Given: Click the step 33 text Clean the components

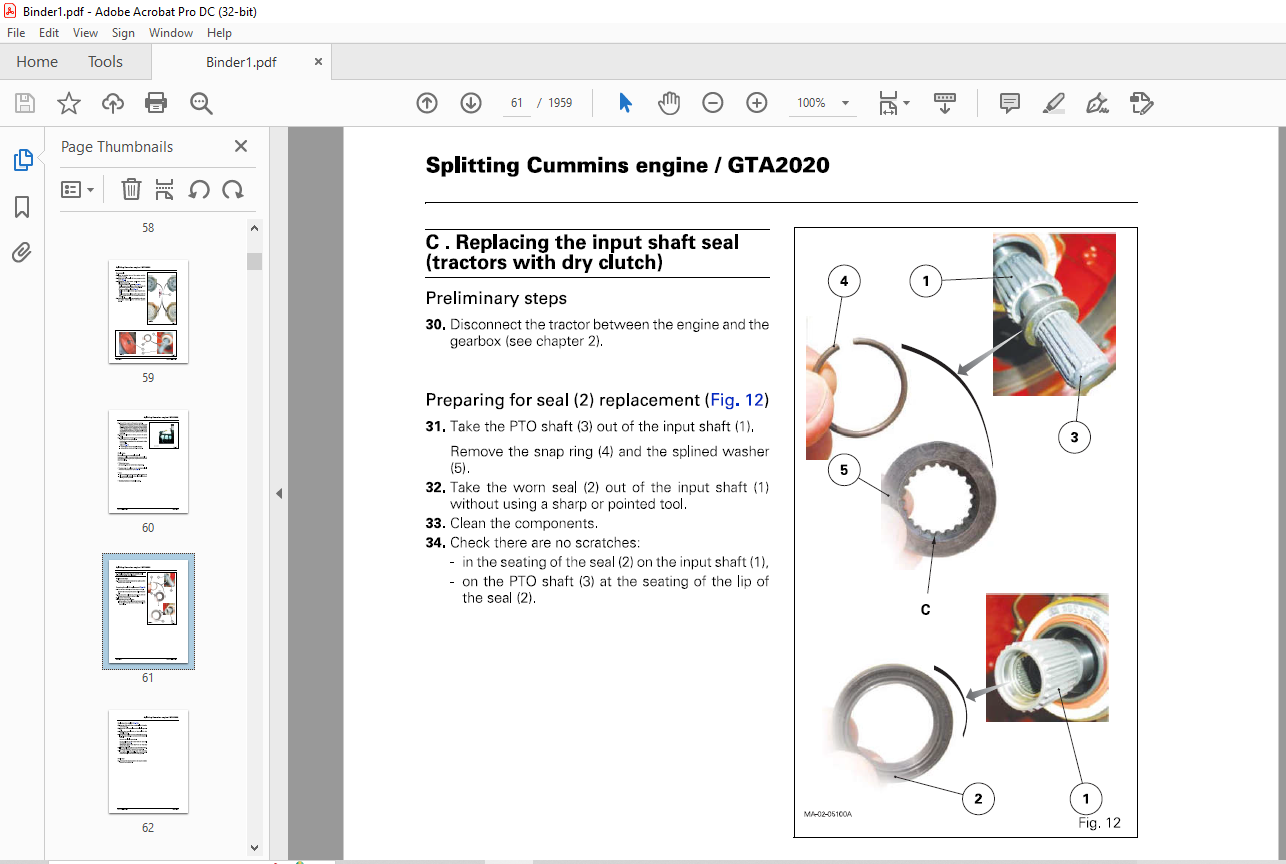Looking at the screenshot, I should click(524, 523).
